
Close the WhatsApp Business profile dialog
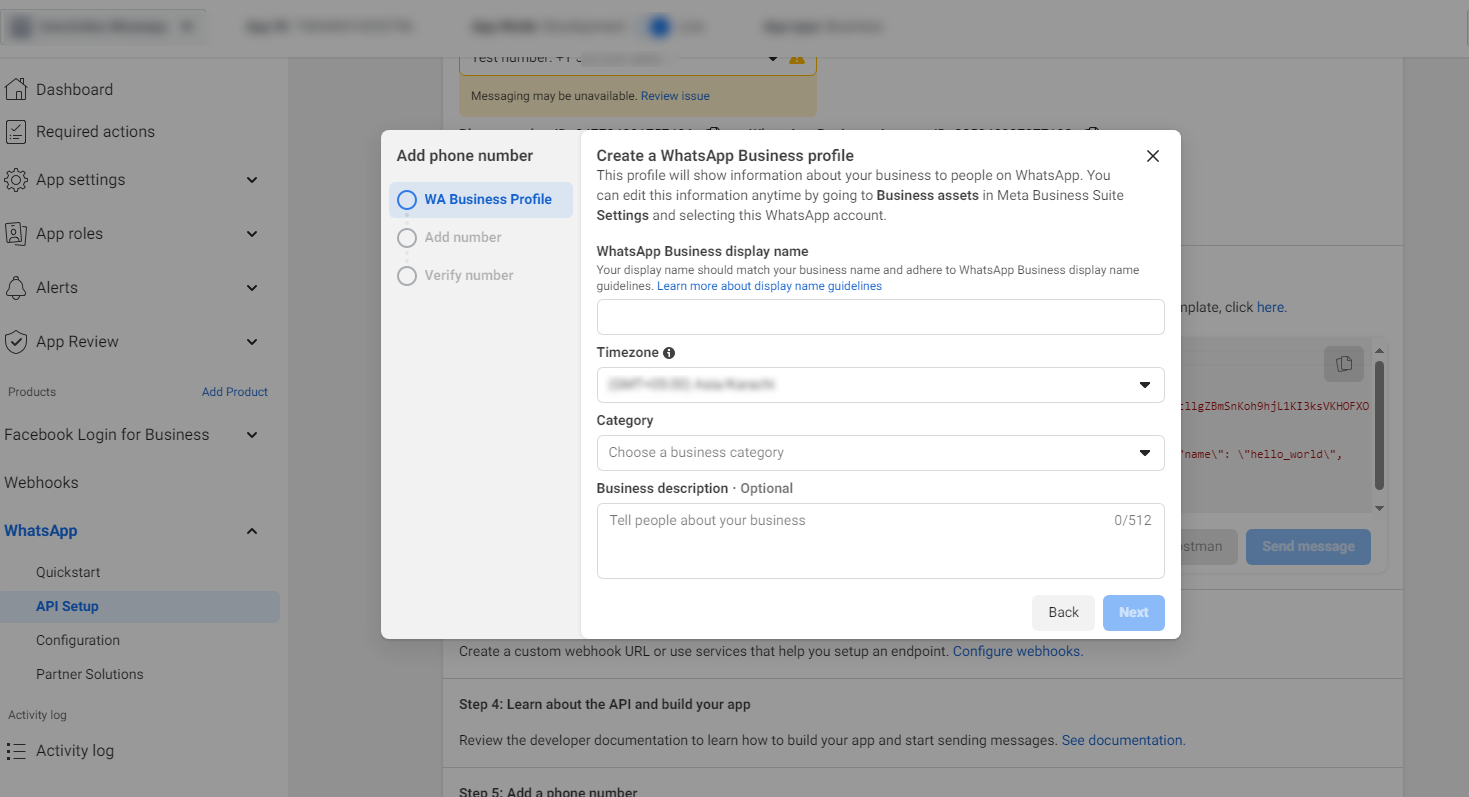1152,156
